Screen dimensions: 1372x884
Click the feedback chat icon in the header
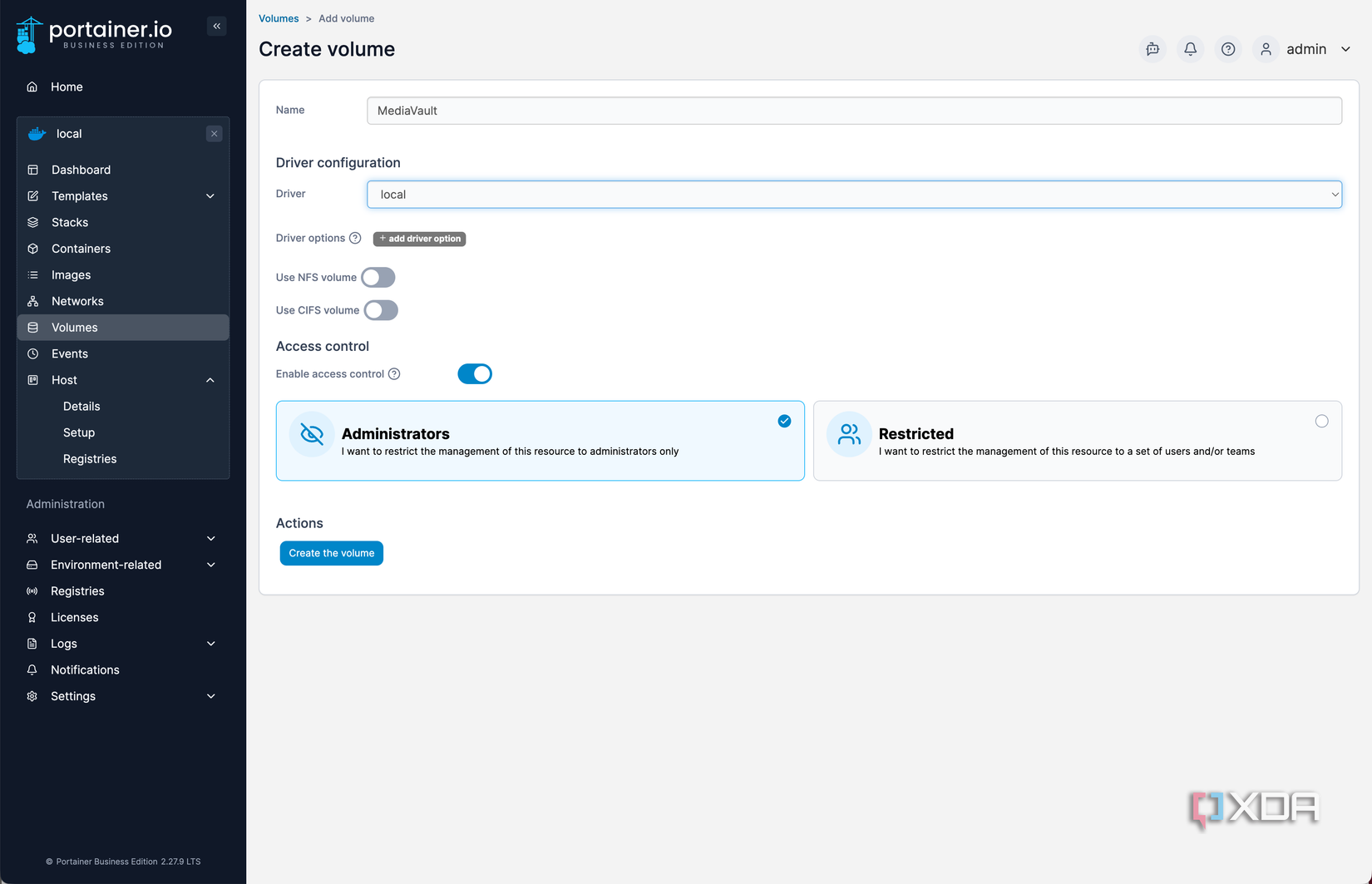(x=1152, y=49)
